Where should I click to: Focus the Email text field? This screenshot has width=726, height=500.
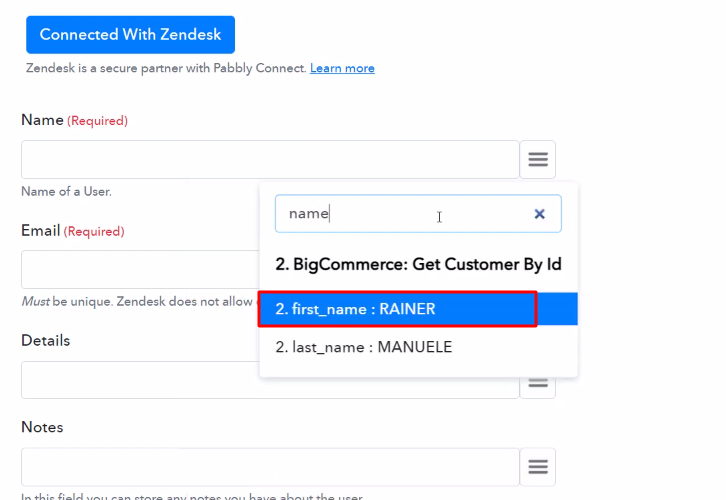tap(140, 269)
